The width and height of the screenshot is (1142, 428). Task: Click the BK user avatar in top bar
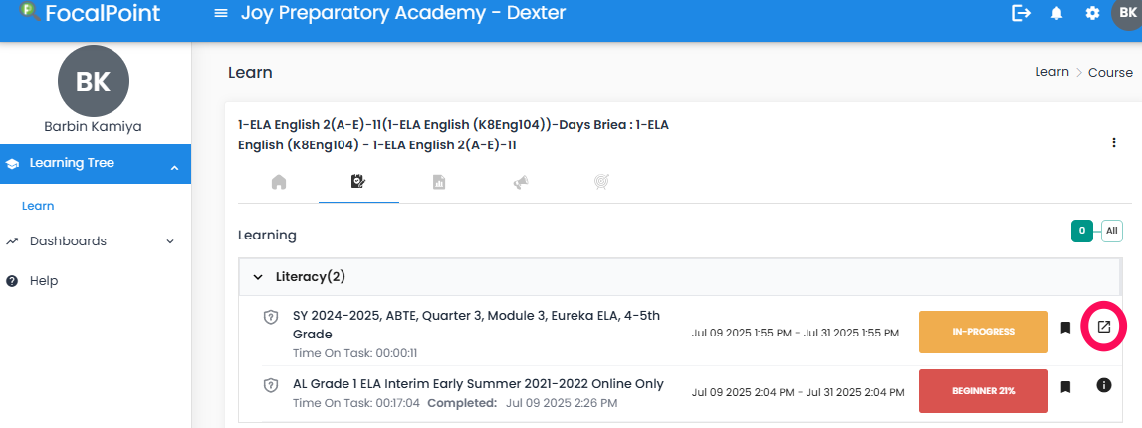click(1127, 14)
